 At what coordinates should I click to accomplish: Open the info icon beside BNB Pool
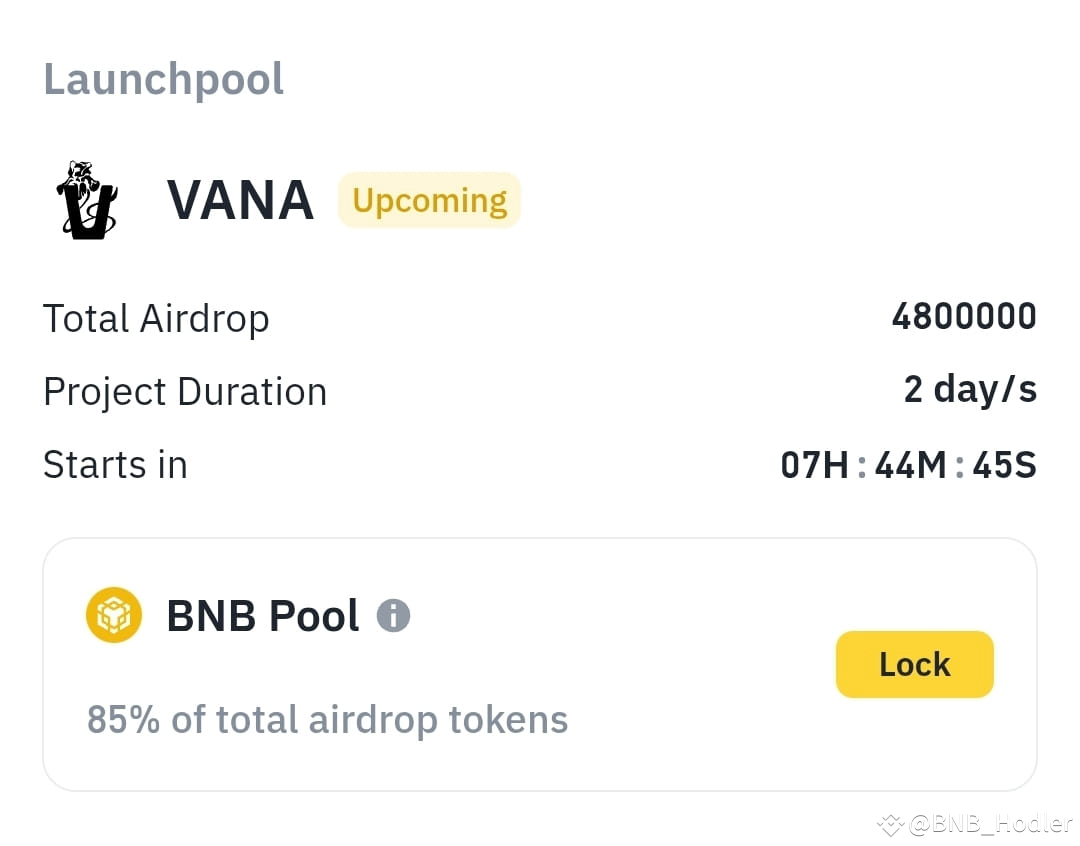(393, 615)
